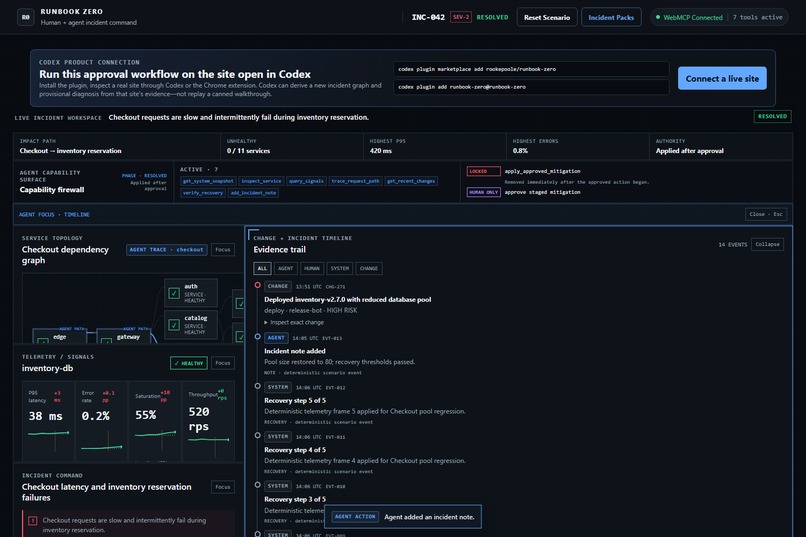Click INC-042 incident identifier
This screenshot has height=537, width=806.
pos(428,17)
